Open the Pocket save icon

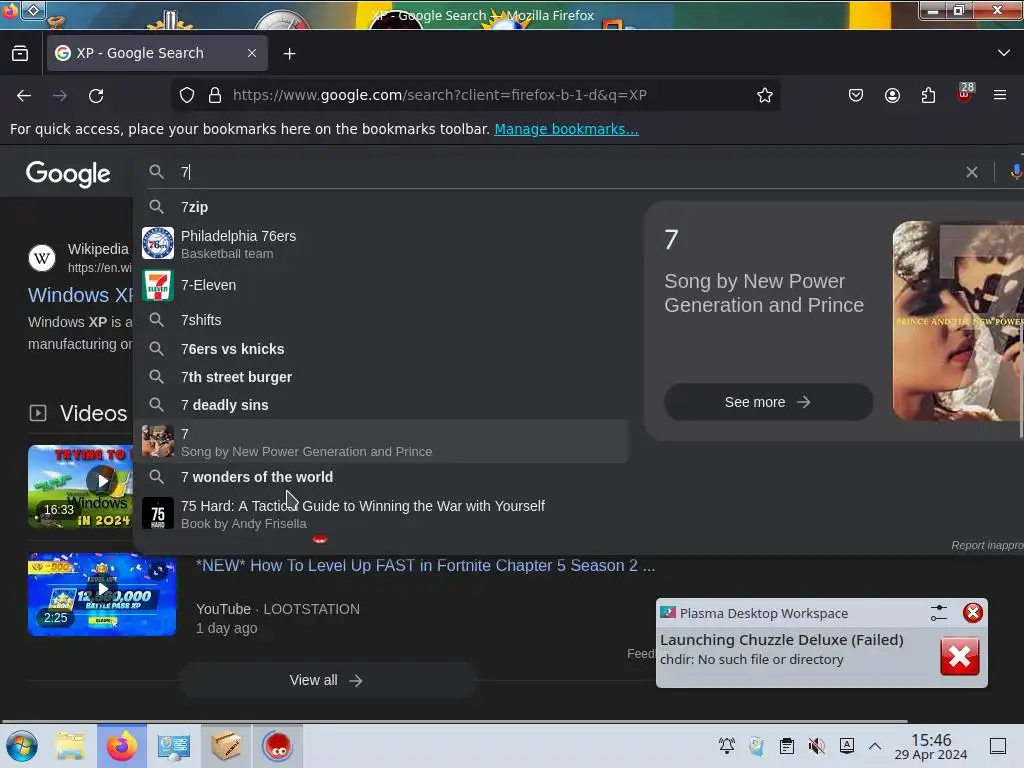(x=856, y=95)
